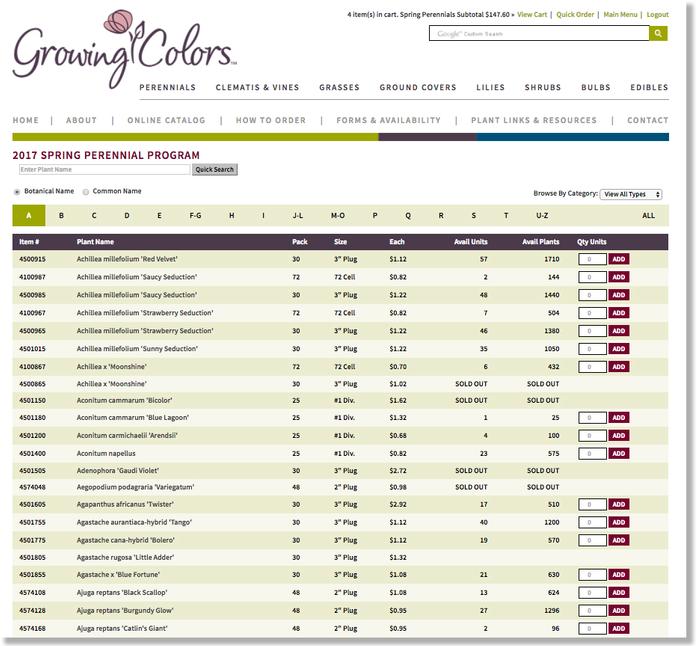
Task: Switch to letter C tab
Action: [94, 216]
